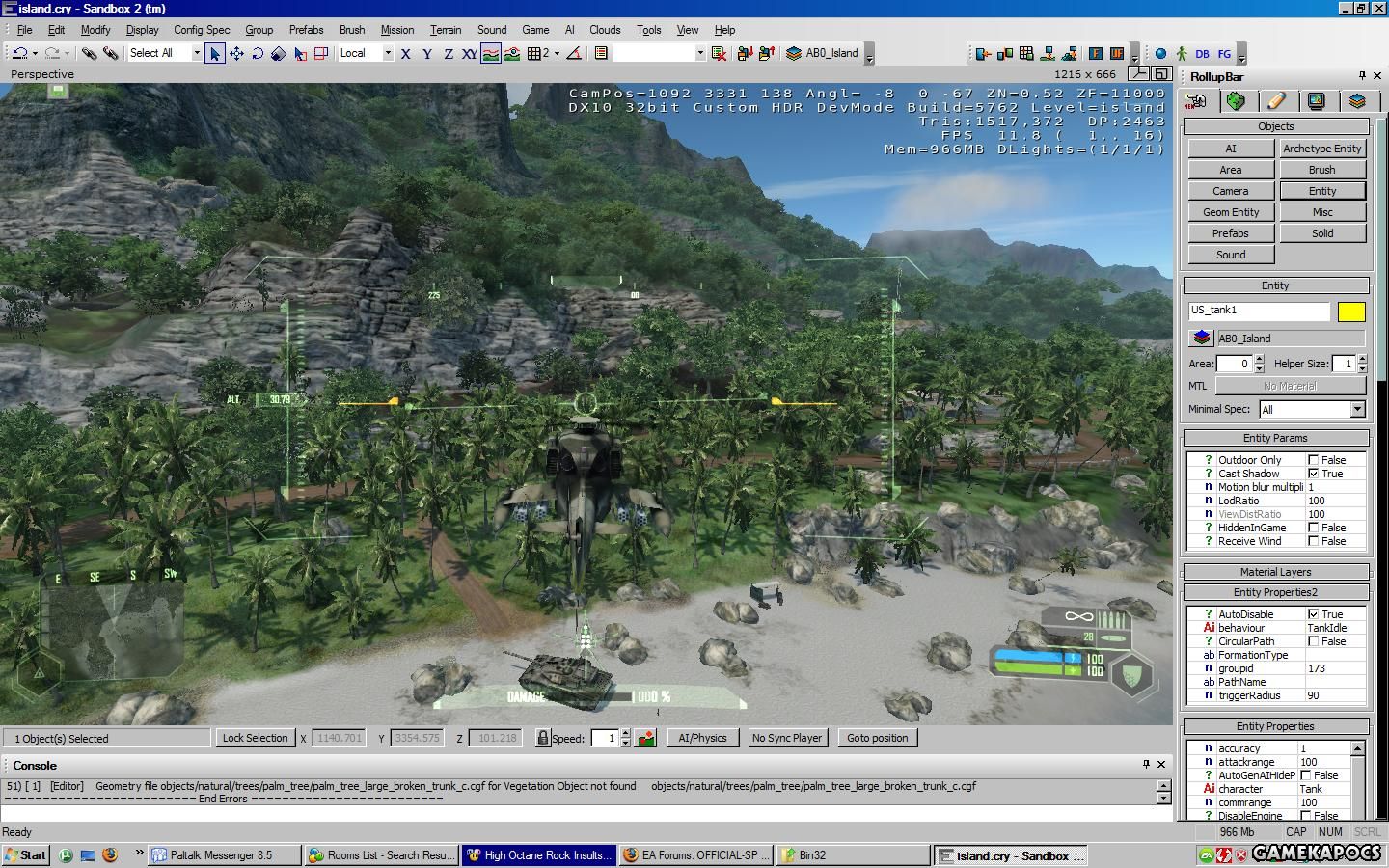Viewport: 1389px width, 868px height.
Task: Open the Clouds menu
Action: (605, 30)
